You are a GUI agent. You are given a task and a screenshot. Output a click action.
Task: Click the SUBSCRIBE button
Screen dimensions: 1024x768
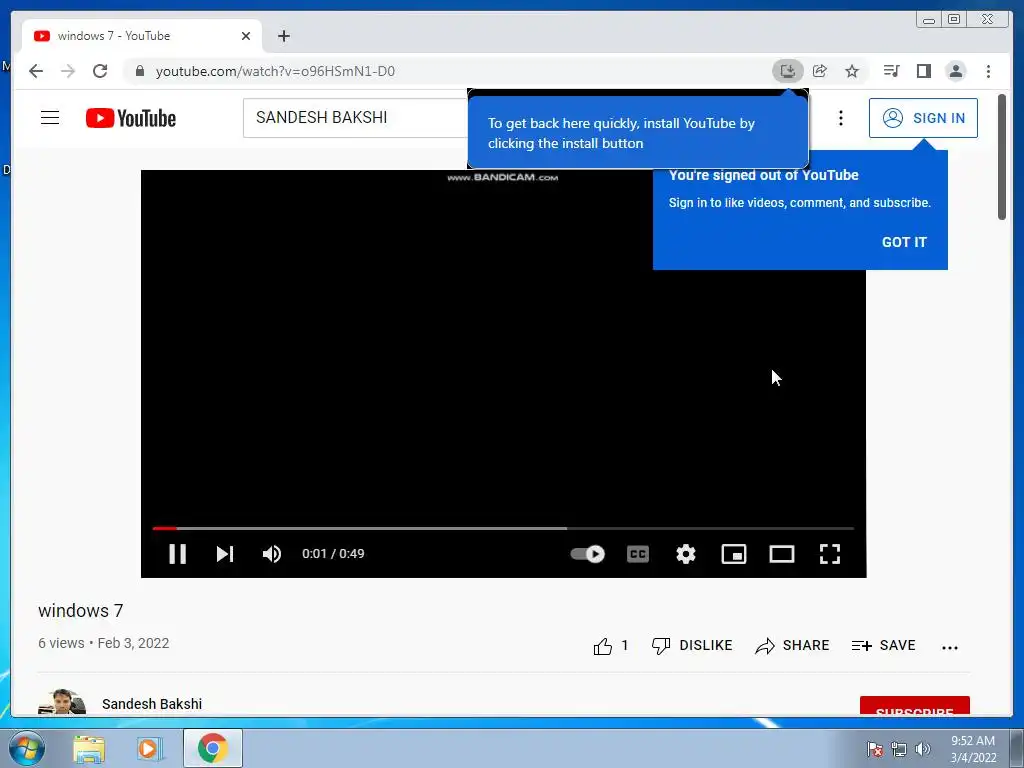(x=914, y=706)
